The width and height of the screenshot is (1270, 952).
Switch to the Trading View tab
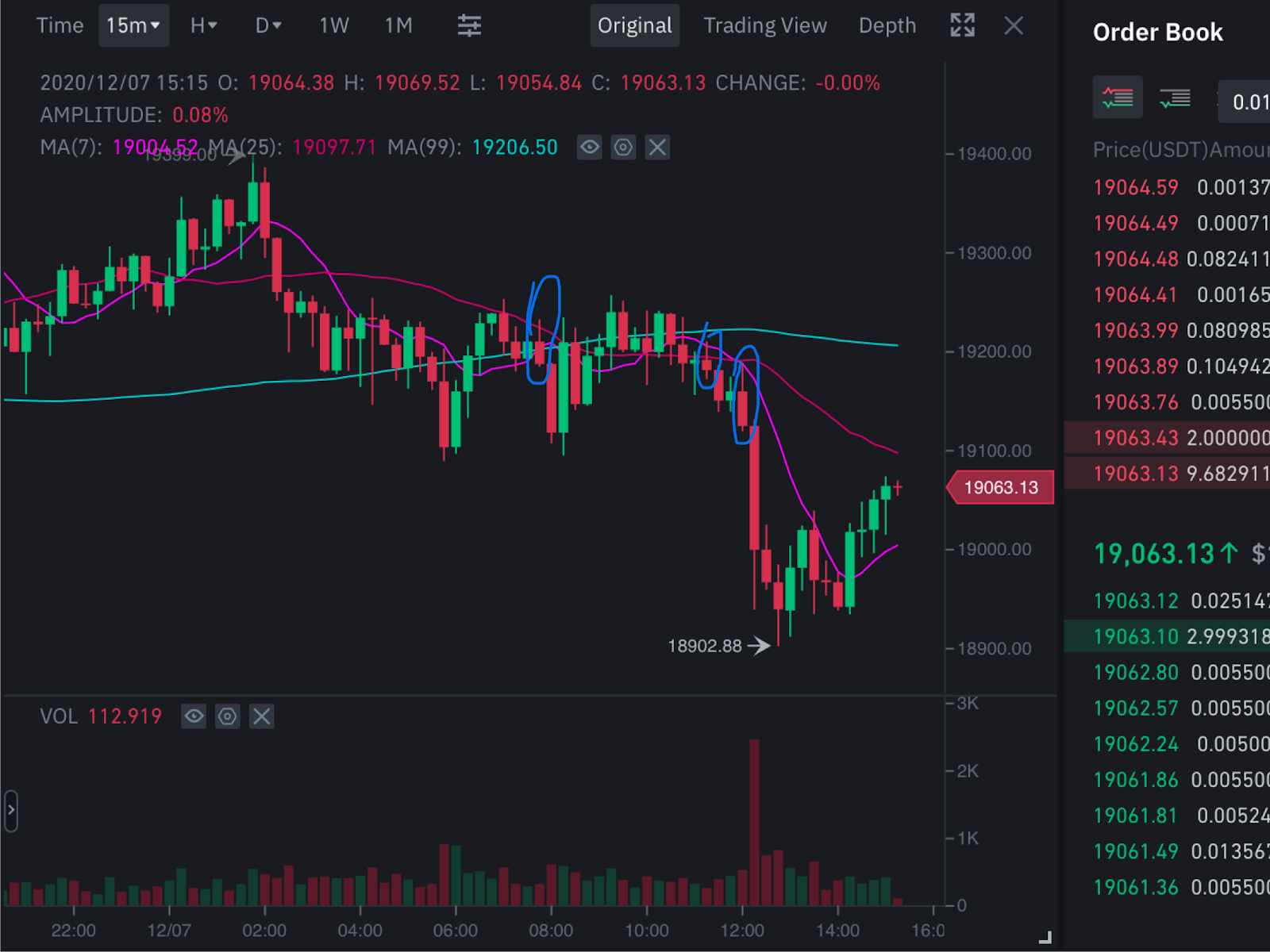tap(764, 25)
